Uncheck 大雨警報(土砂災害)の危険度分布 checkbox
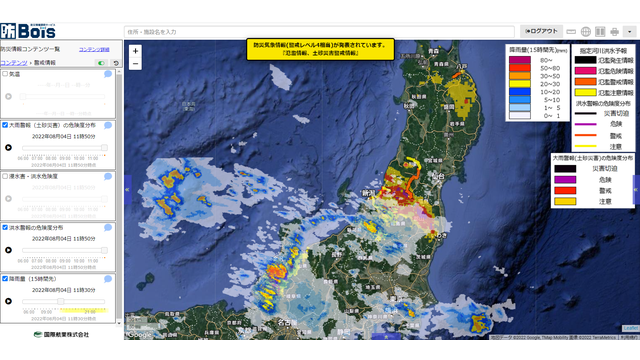The image size is (640, 360). point(5,125)
